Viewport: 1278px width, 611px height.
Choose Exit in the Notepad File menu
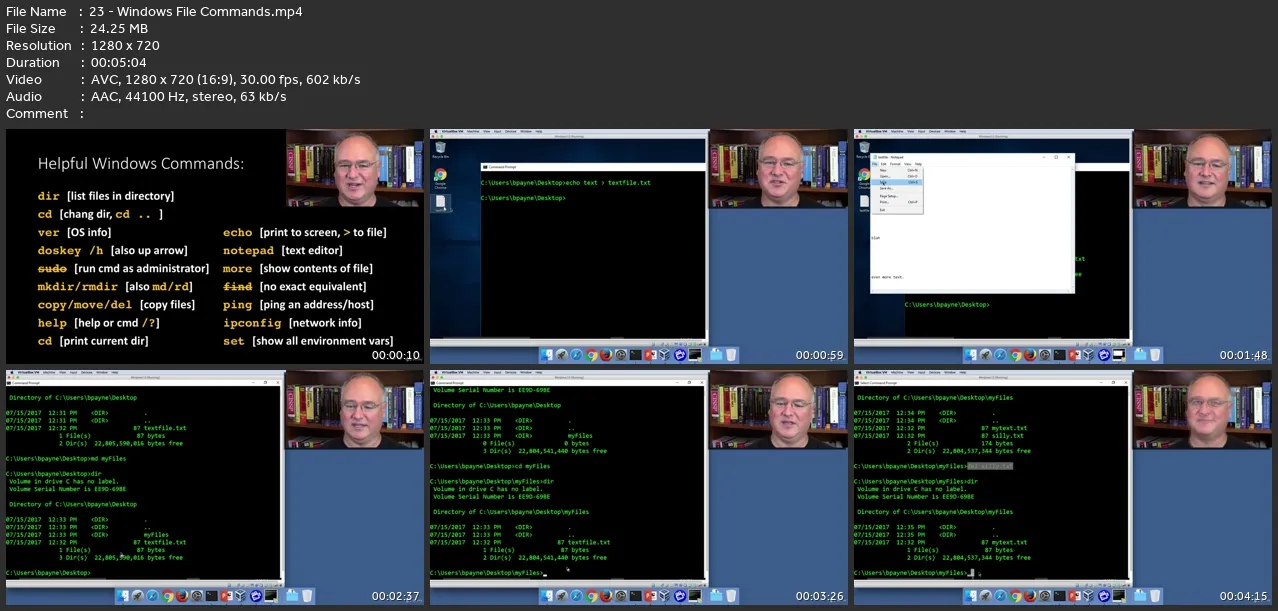point(882,210)
